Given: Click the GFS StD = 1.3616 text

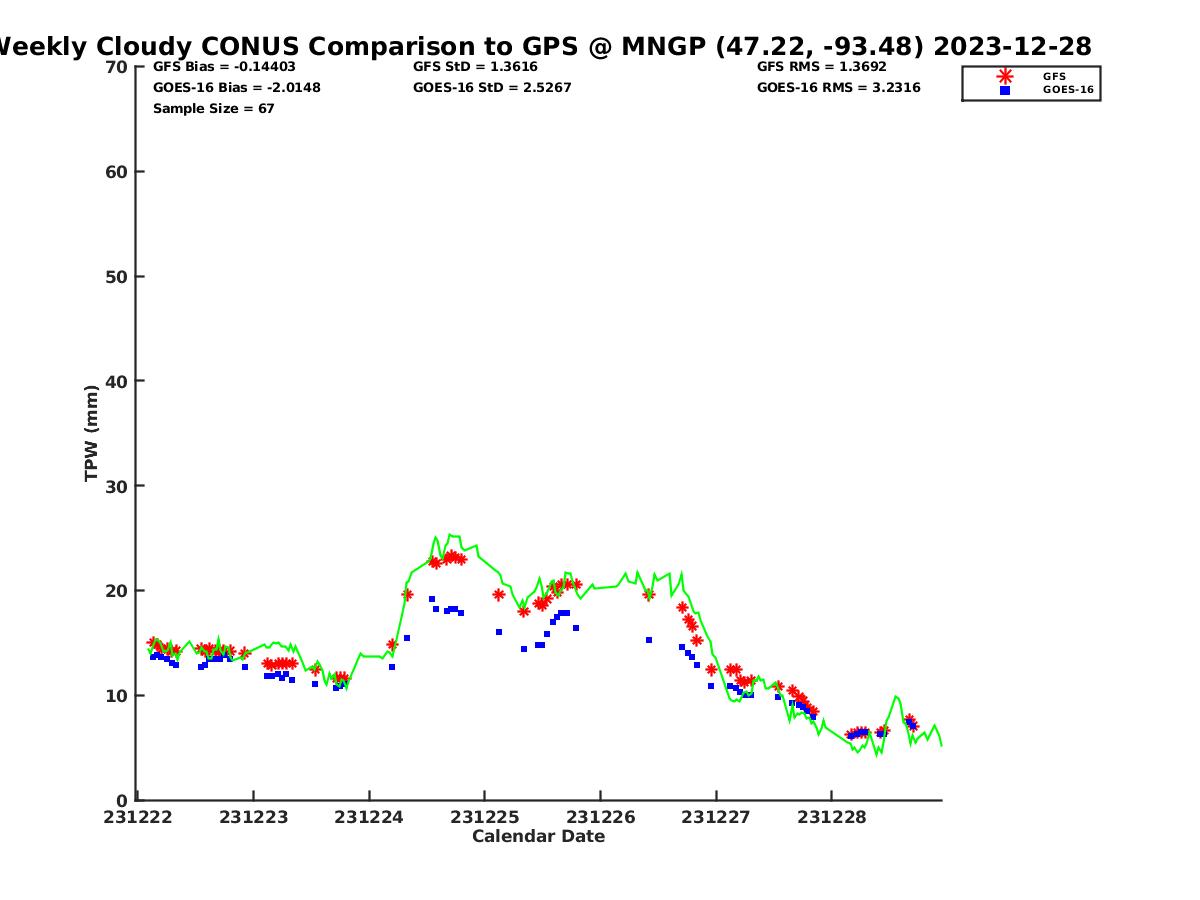Looking at the screenshot, I should [x=475, y=67].
